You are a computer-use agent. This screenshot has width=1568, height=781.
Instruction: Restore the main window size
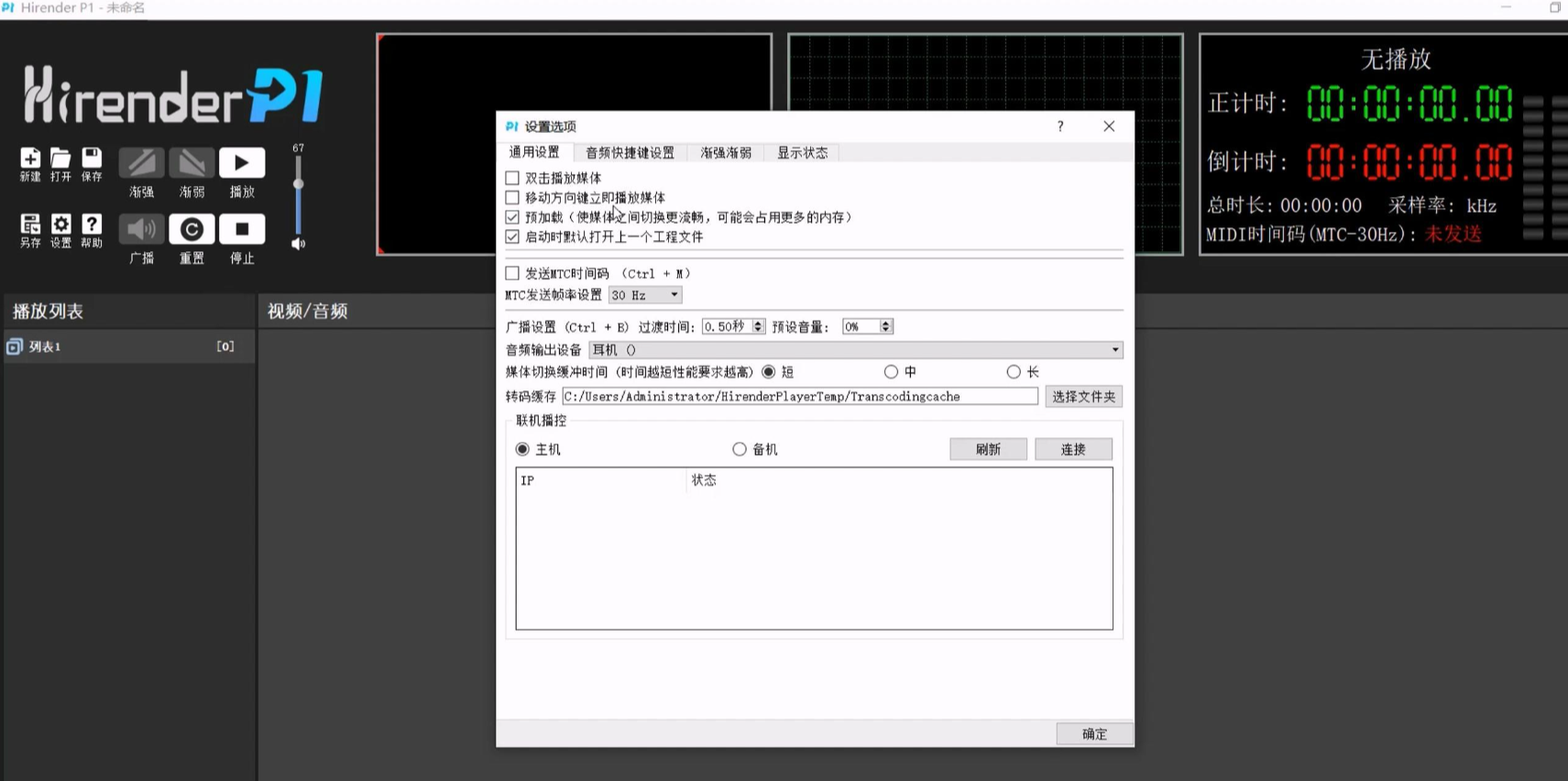tap(1555, 7)
